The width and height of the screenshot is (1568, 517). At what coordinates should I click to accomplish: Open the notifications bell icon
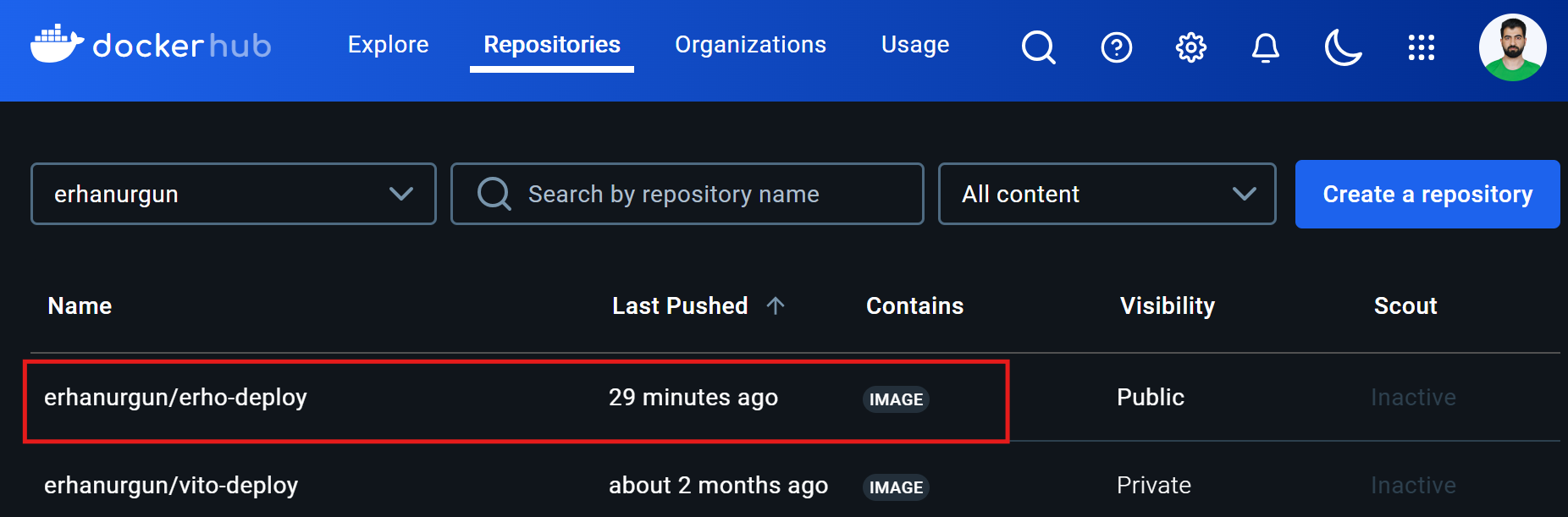pyautogui.click(x=1265, y=47)
